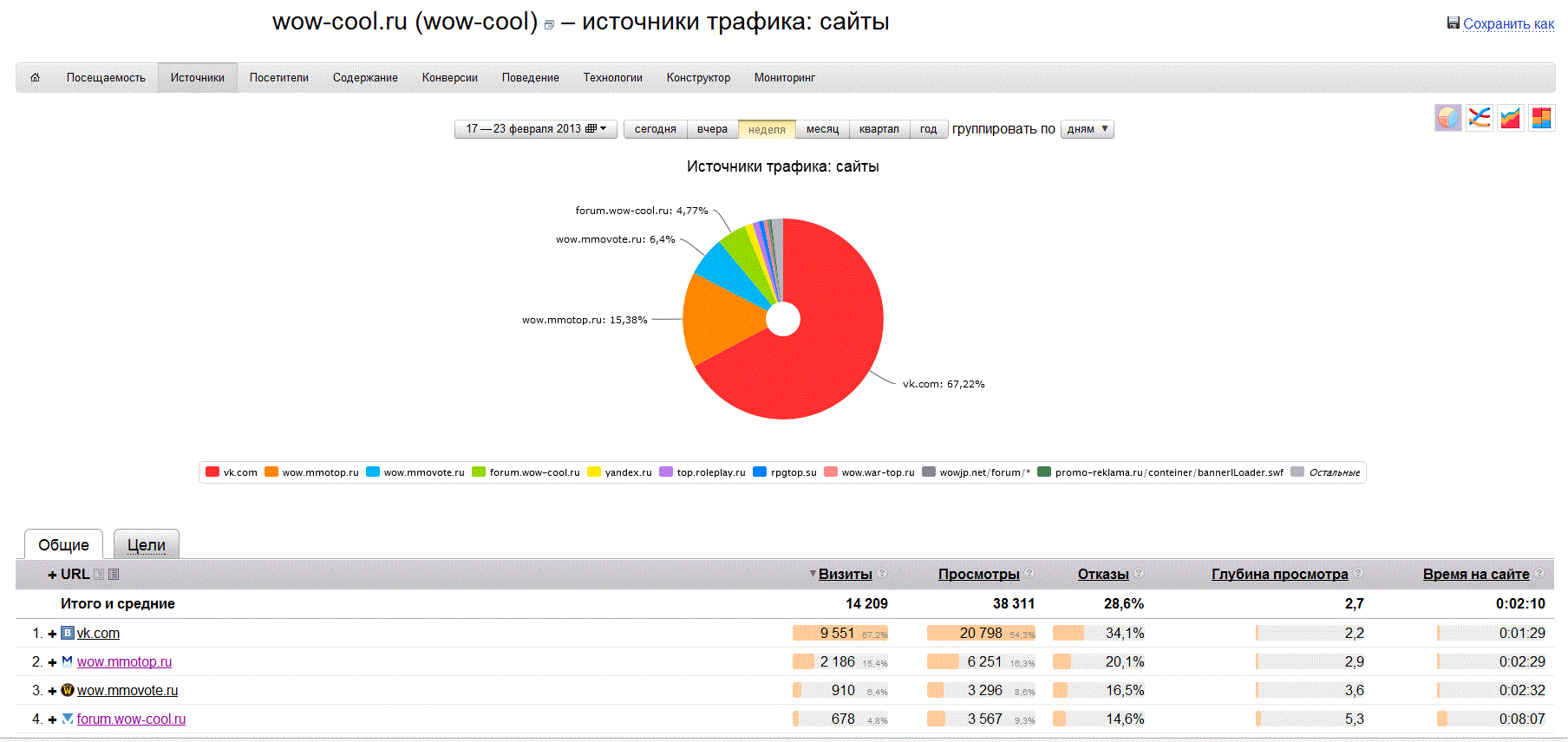Image resolution: width=1568 pixels, height=742 pixels.
Task: Click help icon next to Просмотры
Action: [x=1029, y=573]
